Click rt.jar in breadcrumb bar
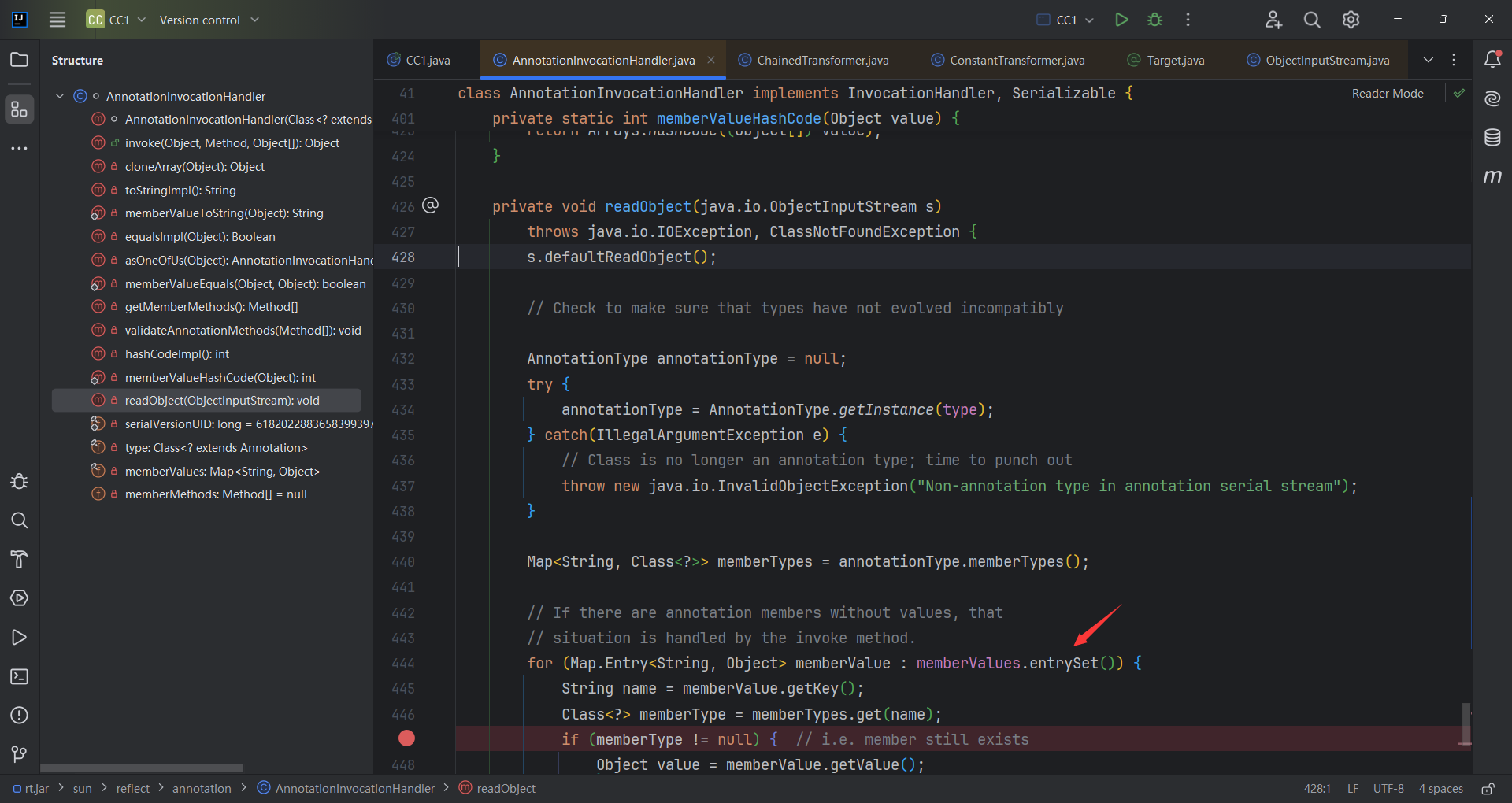This screenshot has height=803, width=1512. pos(31,788)
